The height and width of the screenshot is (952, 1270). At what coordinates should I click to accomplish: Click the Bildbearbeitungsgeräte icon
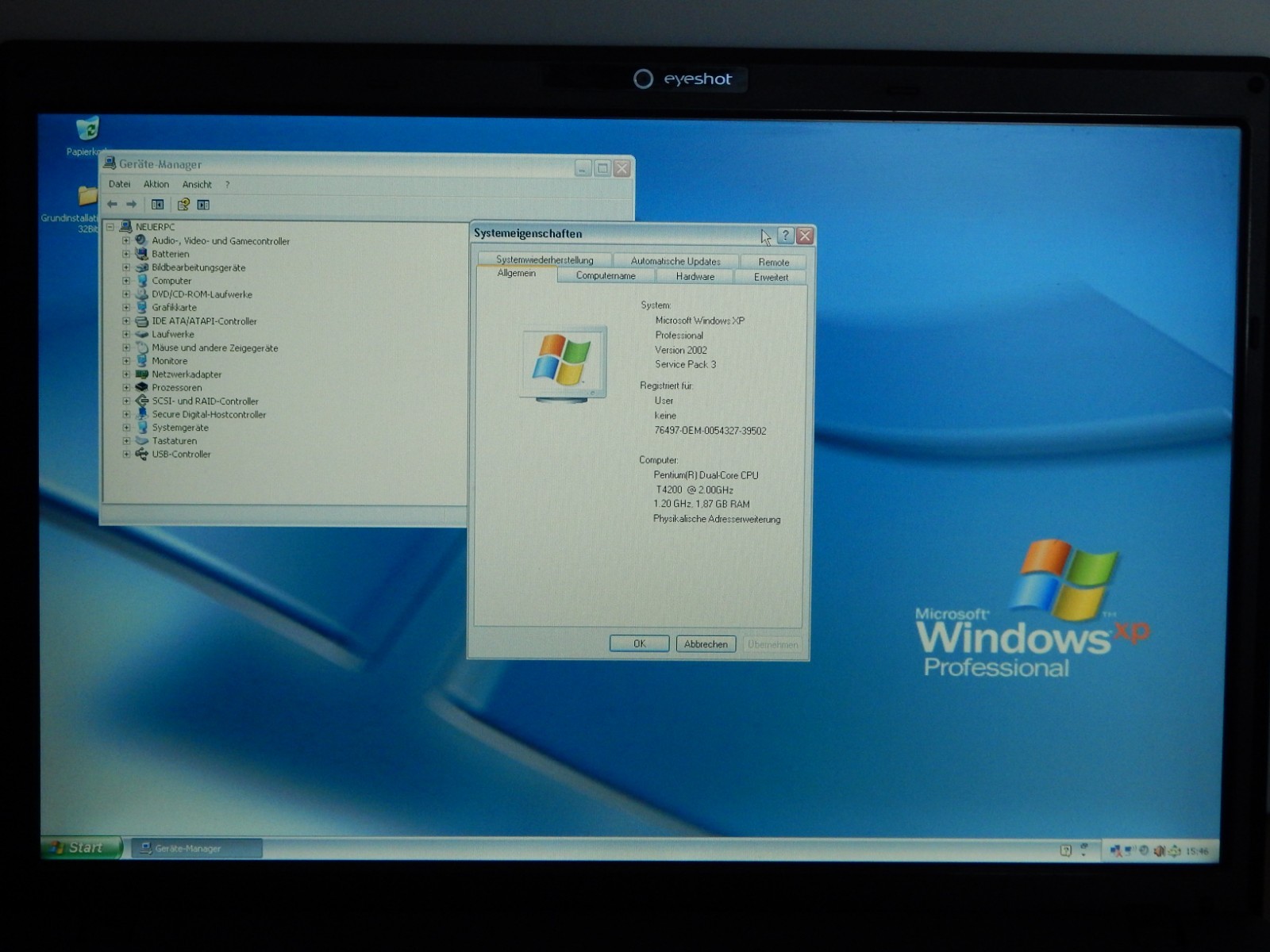tap(142, 267)
